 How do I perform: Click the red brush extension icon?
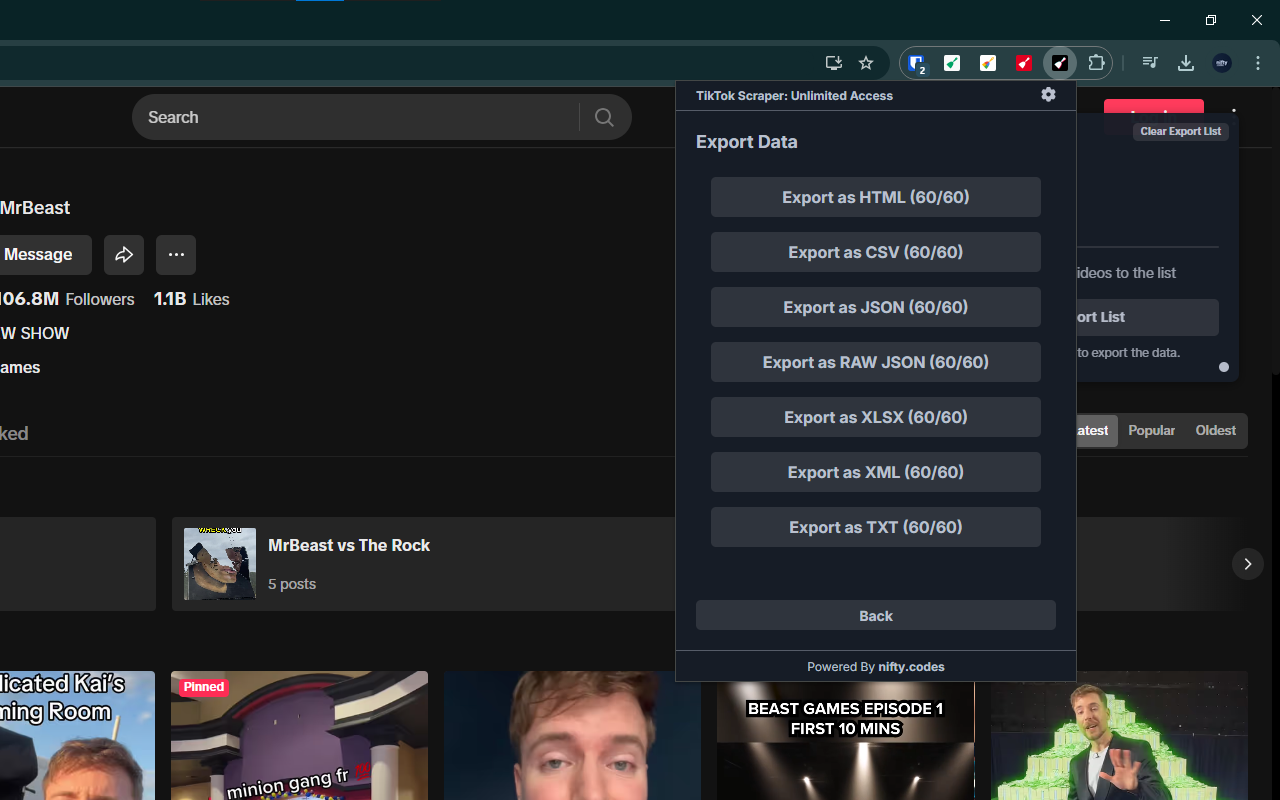[x=1024, y=63]
